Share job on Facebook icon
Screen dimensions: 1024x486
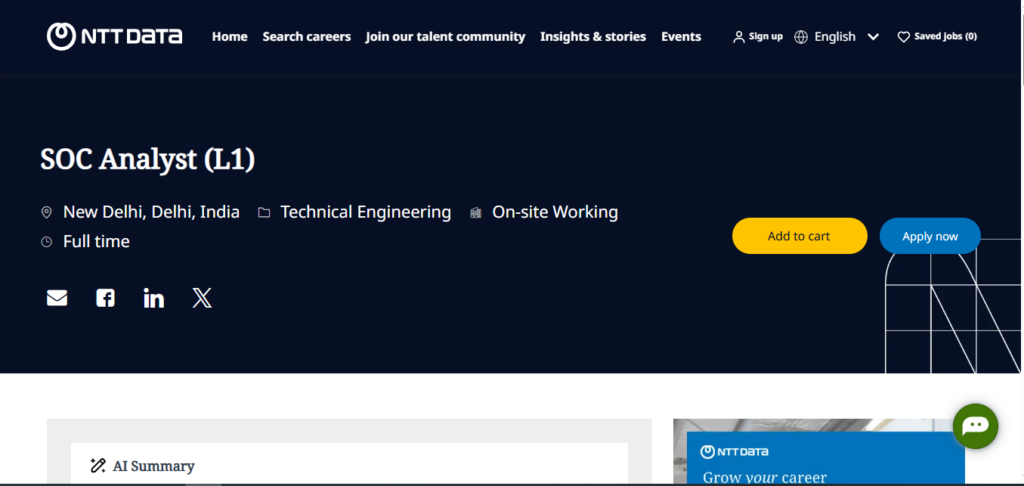click(x=105, y=299)
